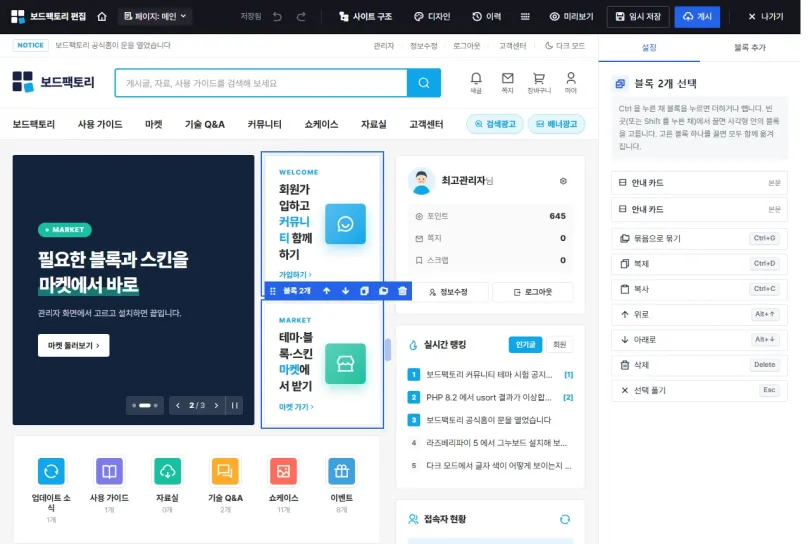Click the drag handle on the 블록 2개 toolbar
Screen dimensions: 810x544
273,291
